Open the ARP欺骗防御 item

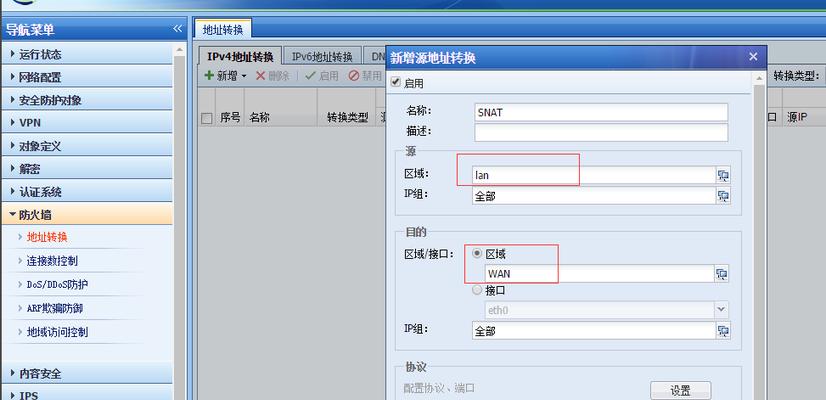pyautogui.click(x=54, y=308)
